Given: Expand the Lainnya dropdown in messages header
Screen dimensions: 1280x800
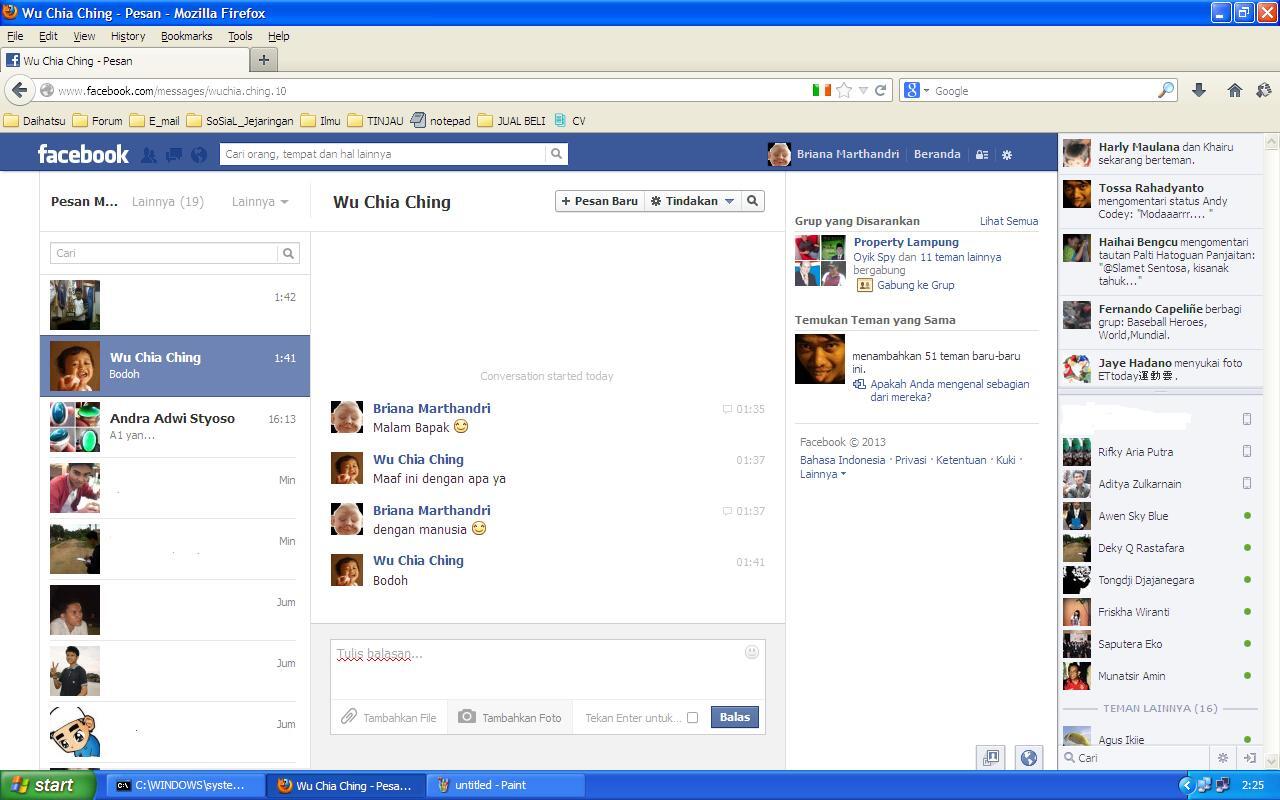Looking at the screenshot, I should coord(260,201).
